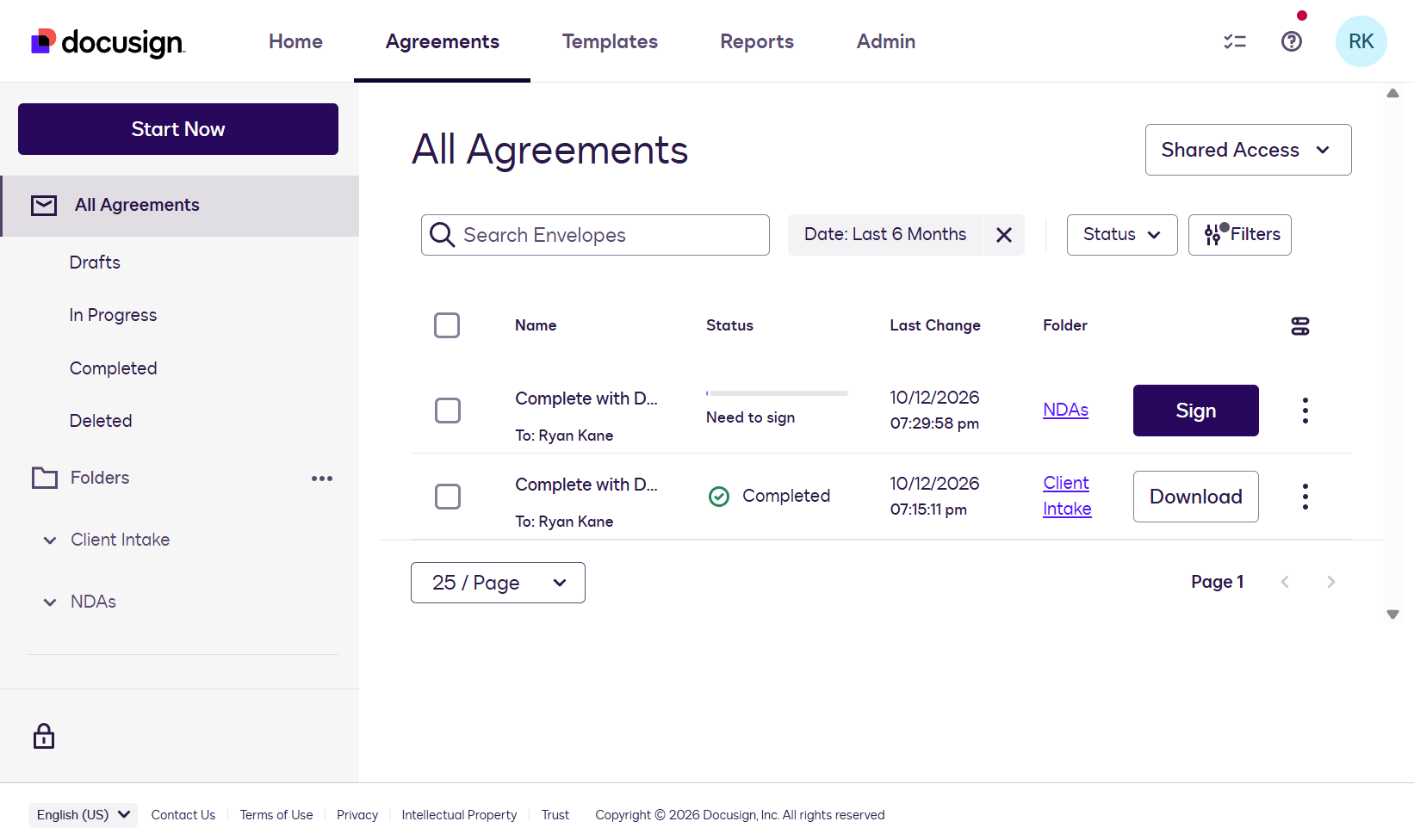Open the Filters panel
The image size is (1414, 840).
1240,235
